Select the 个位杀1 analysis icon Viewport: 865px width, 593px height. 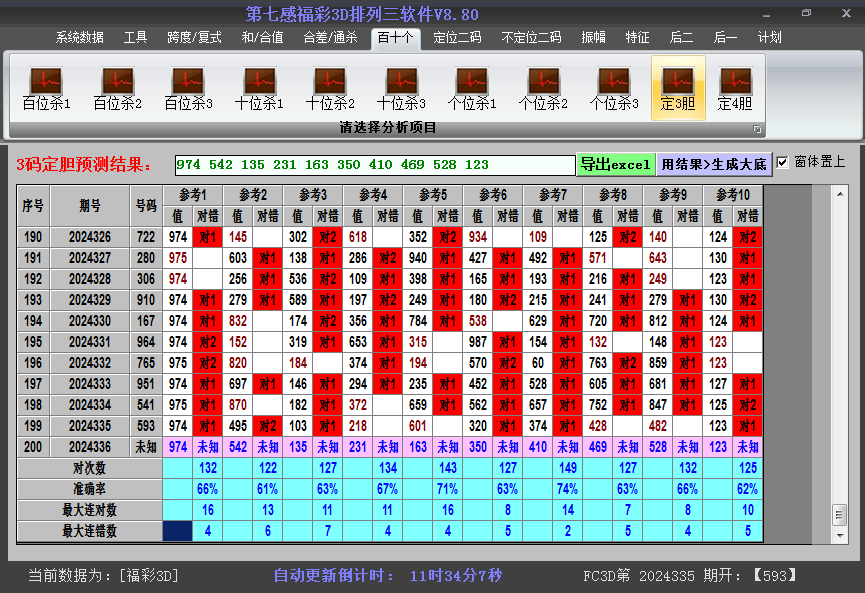472,88
